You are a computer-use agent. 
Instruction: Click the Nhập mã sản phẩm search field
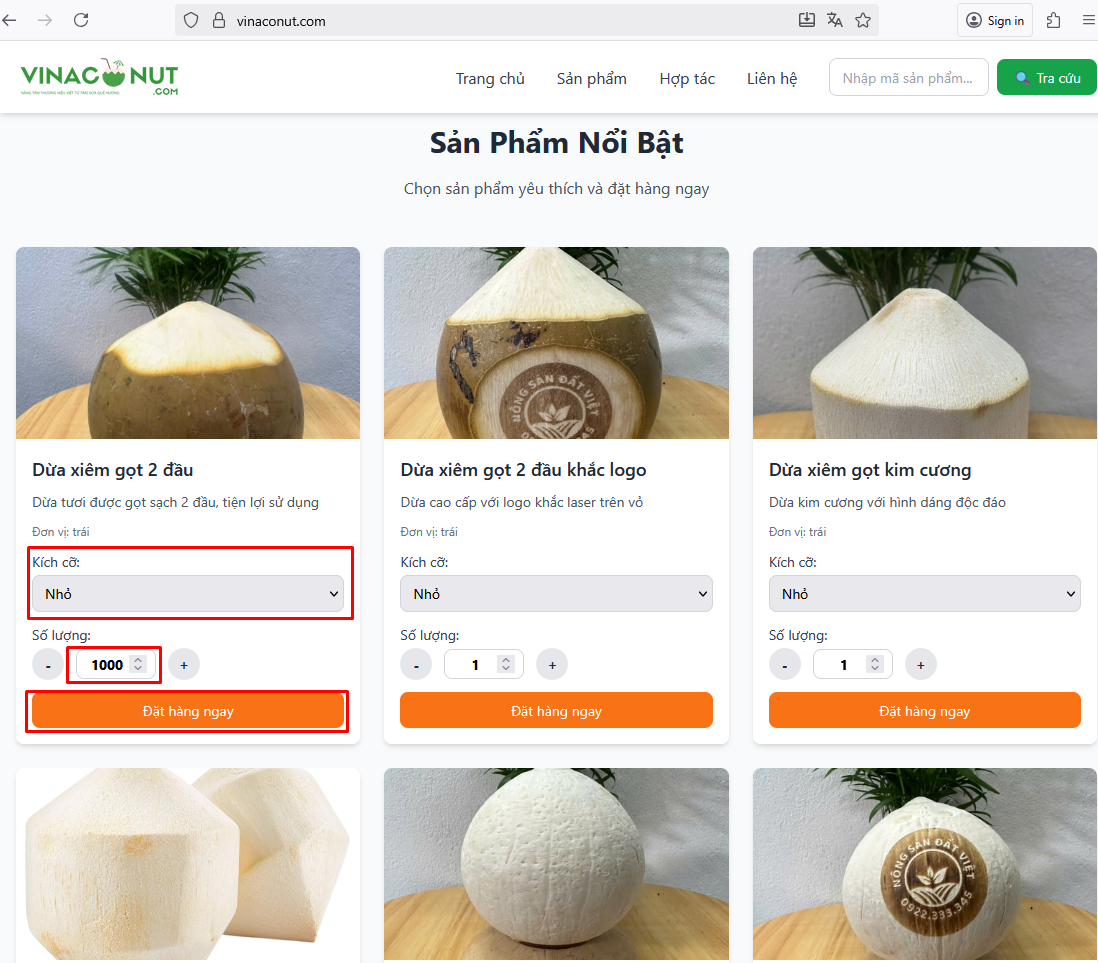point(908,76)
